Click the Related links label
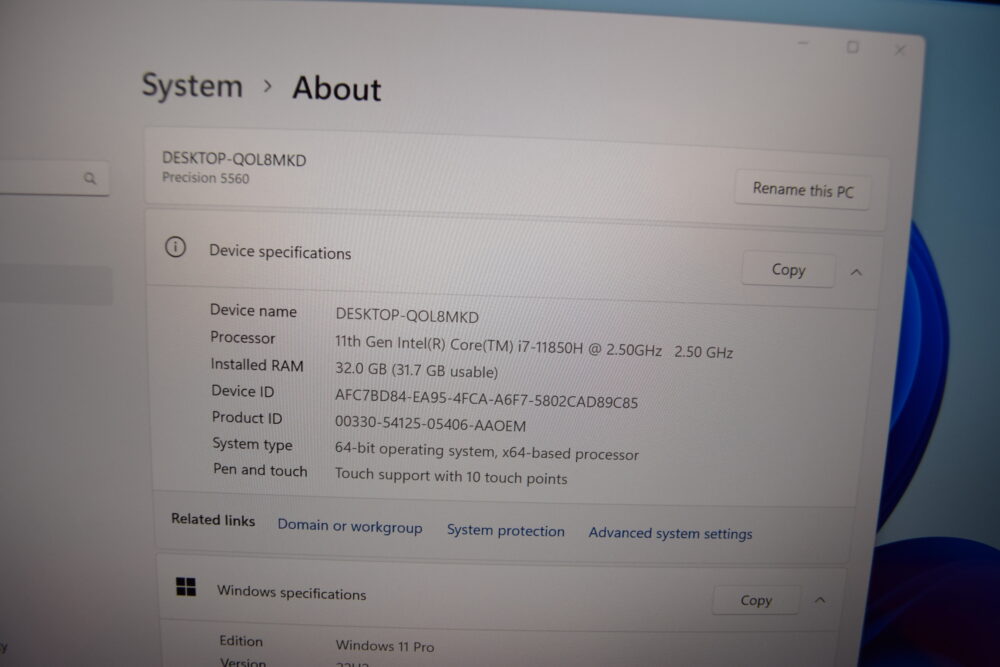Viewport: 1000px width, 667px height. [213, 520]
